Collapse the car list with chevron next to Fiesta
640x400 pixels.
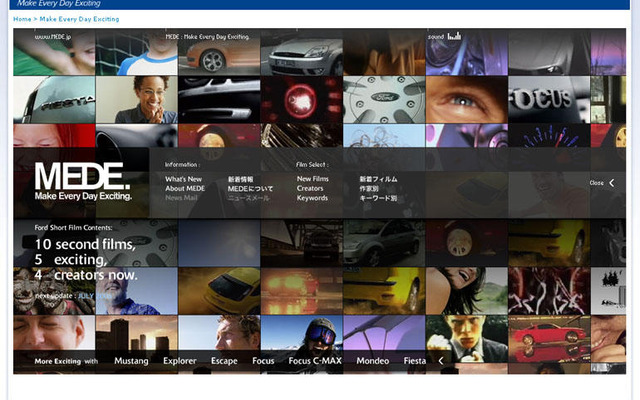pos(441,360)
